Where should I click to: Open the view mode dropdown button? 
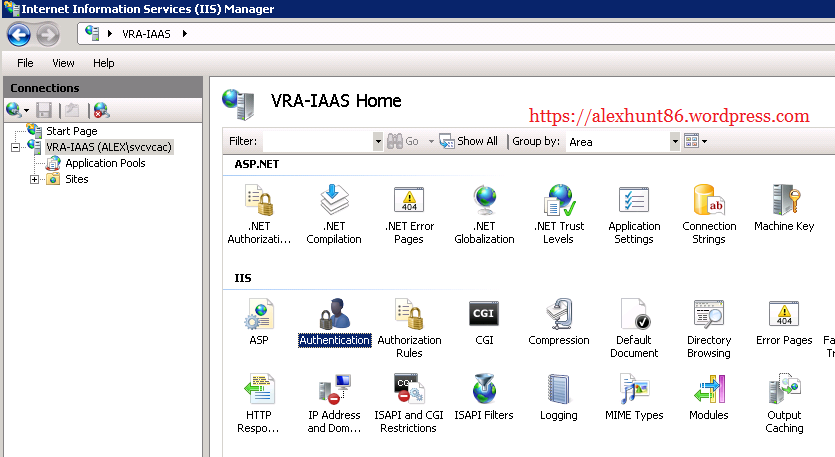click(x=696, y=141)
